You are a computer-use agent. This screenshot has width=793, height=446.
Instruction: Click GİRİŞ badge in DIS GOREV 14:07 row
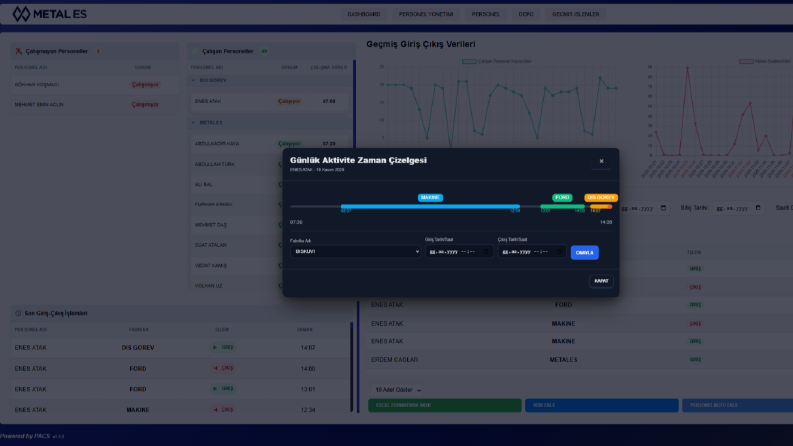[223, 347]
